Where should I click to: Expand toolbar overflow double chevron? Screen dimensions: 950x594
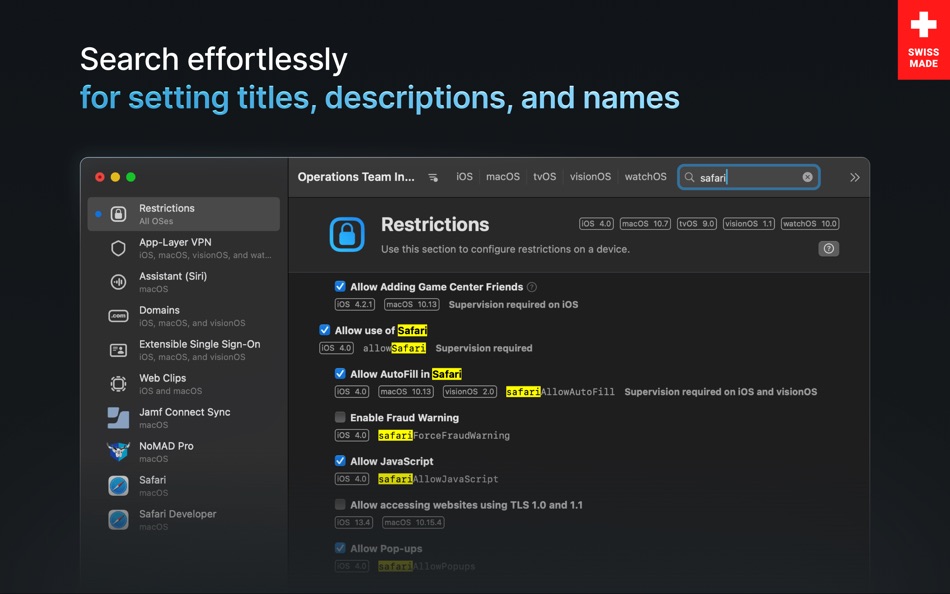tap(855, 177)
